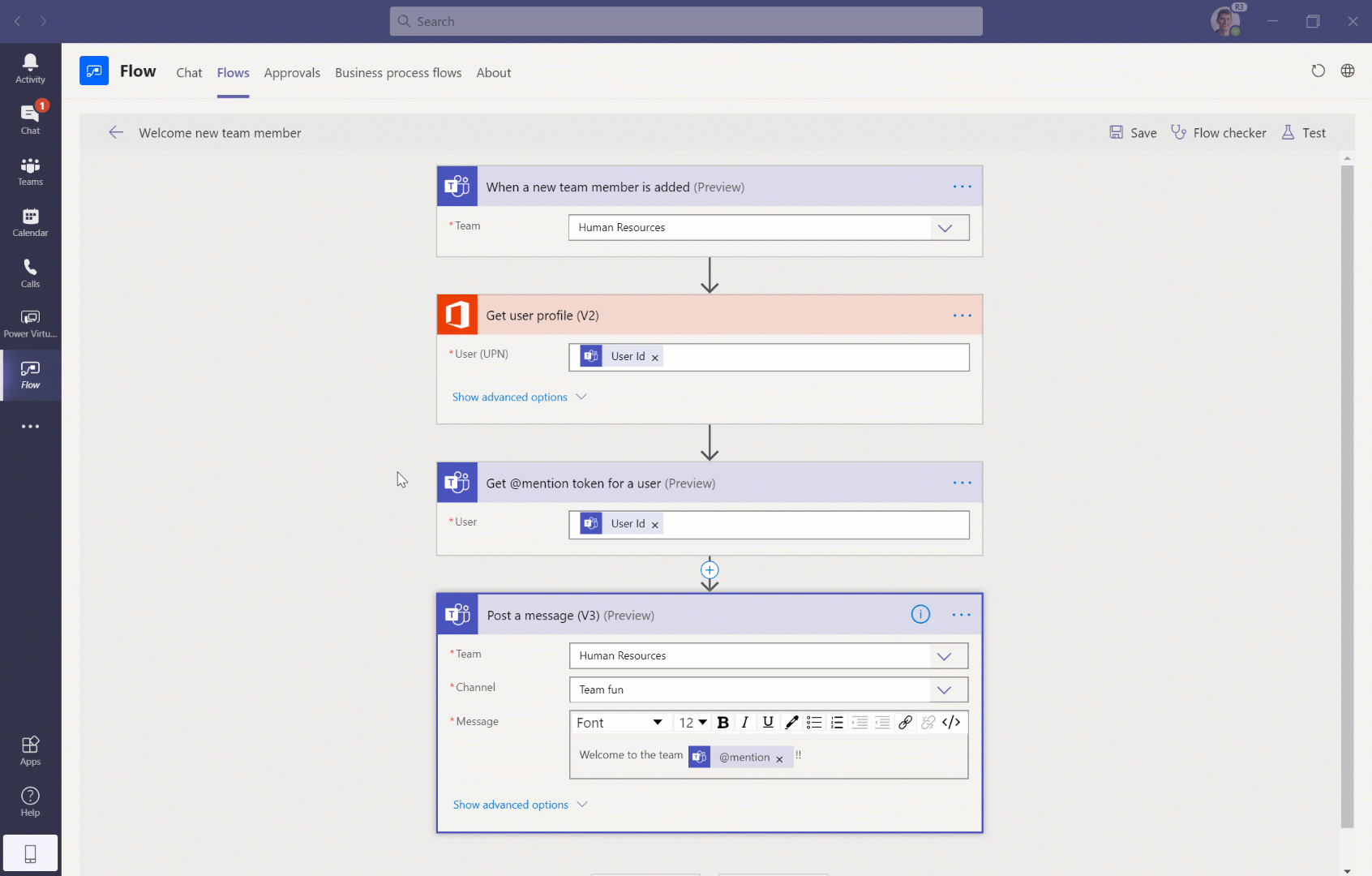Toggle underline formatting in message editor
This screenshot has height=876, width=1372.
[768, 723]
